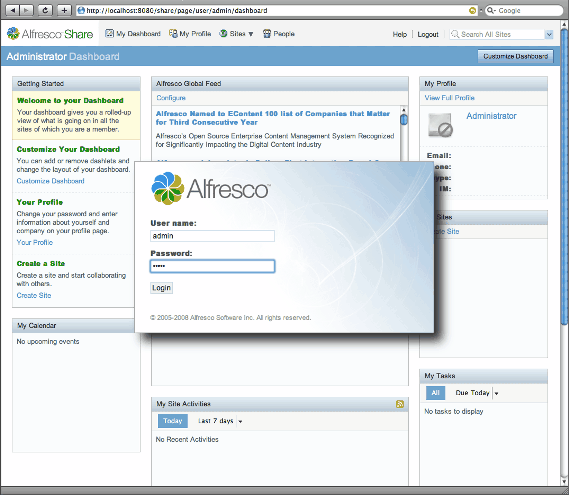Click the Logout link

point(428,34)
